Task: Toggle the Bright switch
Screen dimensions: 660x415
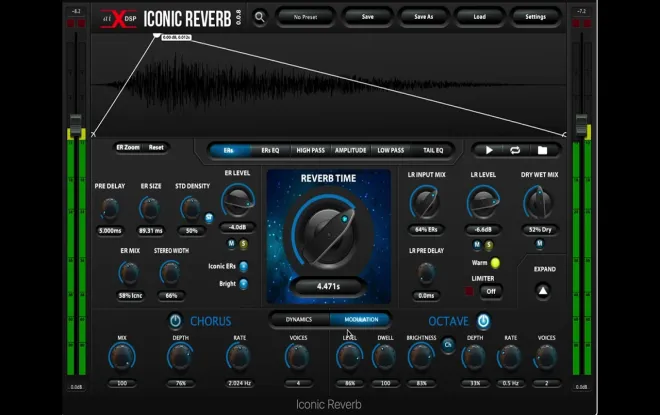Action: 243,284
